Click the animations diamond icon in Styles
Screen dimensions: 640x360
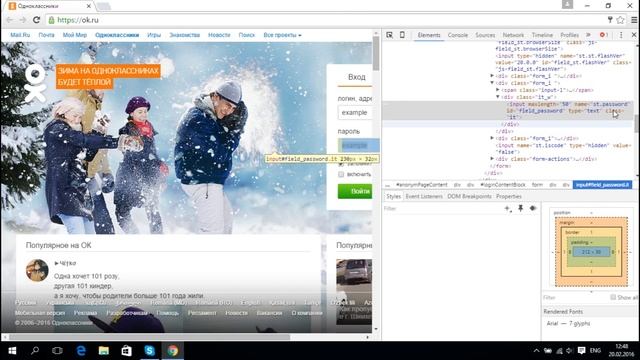click(533, 208)
